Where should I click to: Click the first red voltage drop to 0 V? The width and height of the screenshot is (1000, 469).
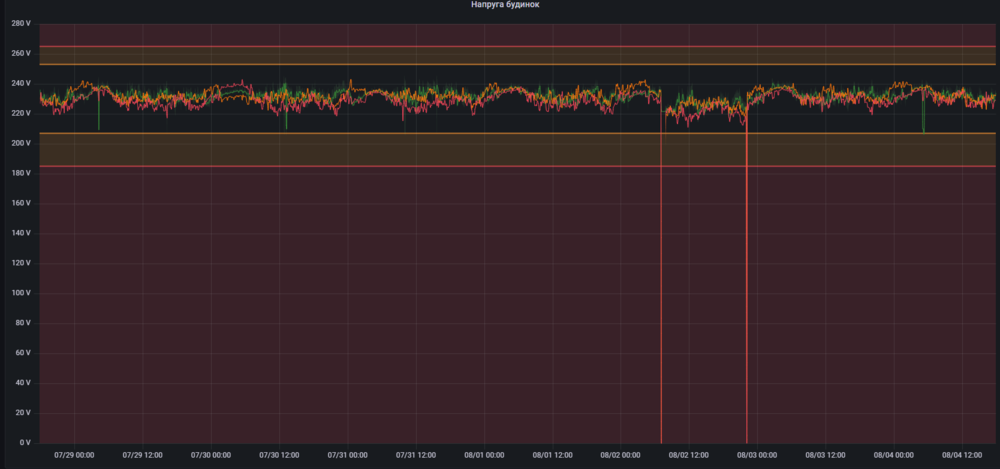(x=661, y=300)
